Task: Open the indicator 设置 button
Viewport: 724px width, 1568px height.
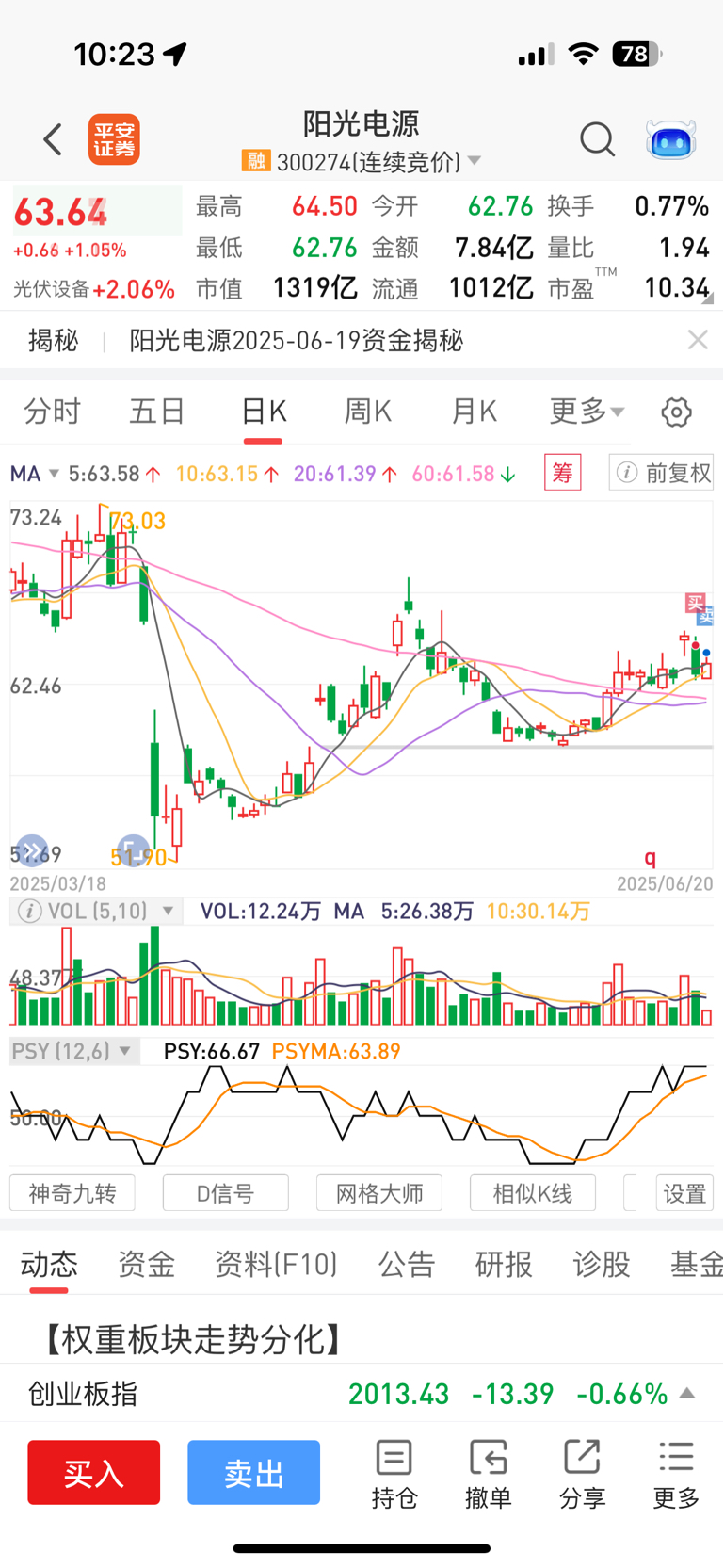Action: pyautogui.click(x=684, y=1193)
